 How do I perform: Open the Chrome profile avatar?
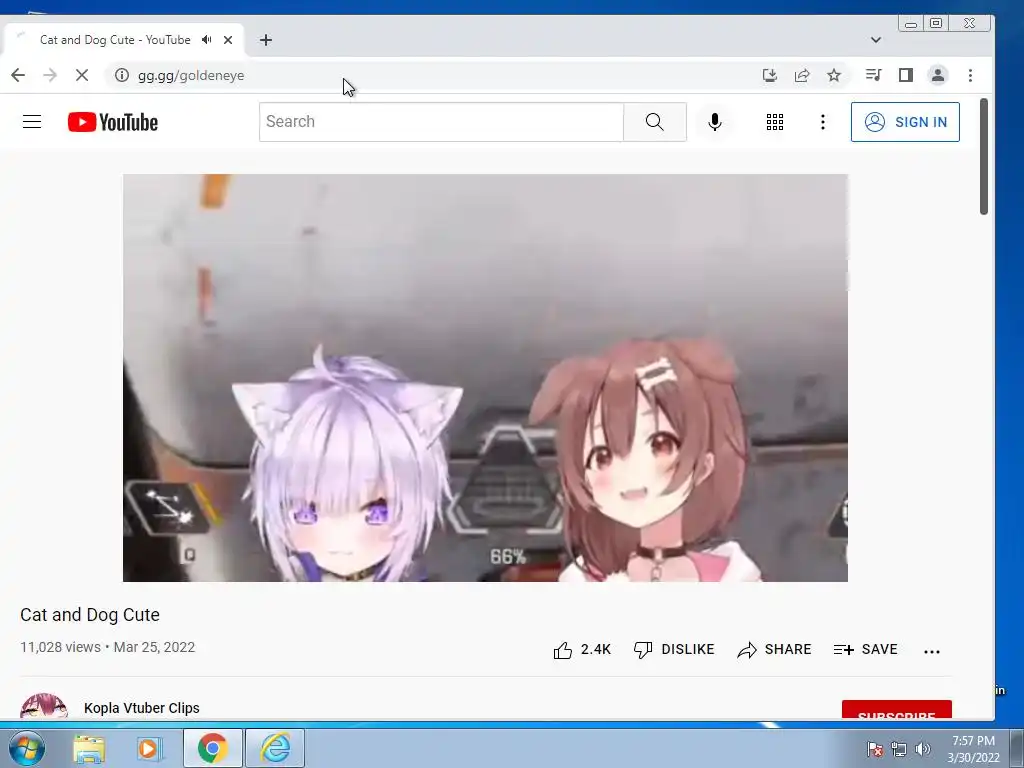938,75
